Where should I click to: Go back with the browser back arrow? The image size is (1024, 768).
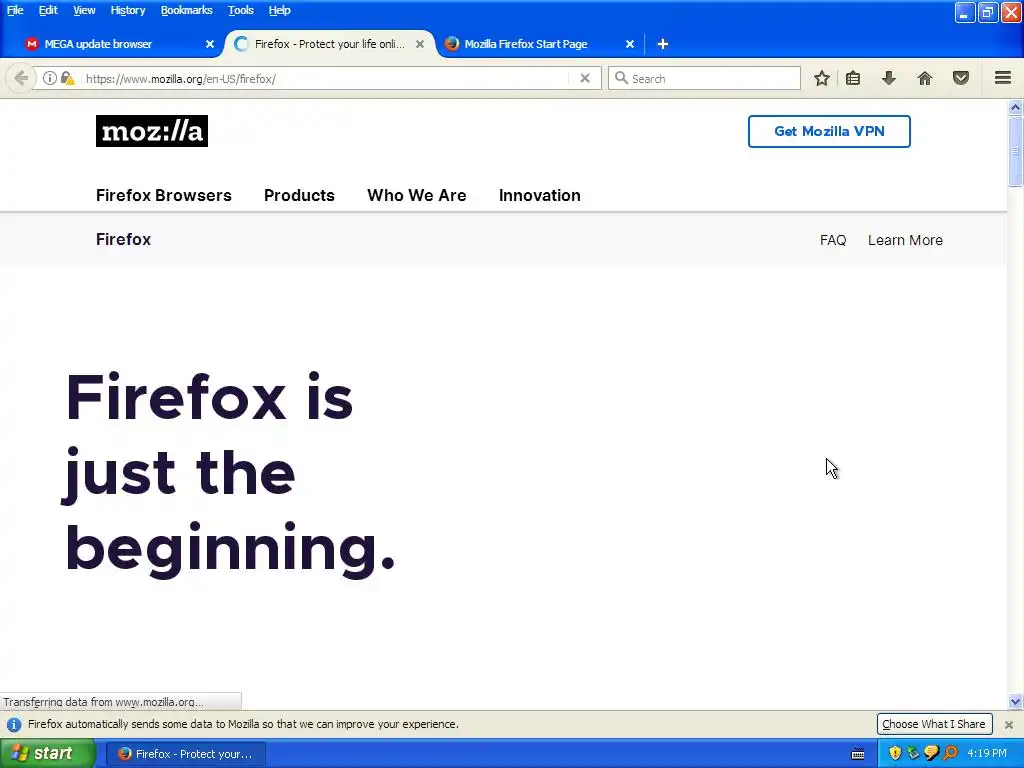[21, 78]
